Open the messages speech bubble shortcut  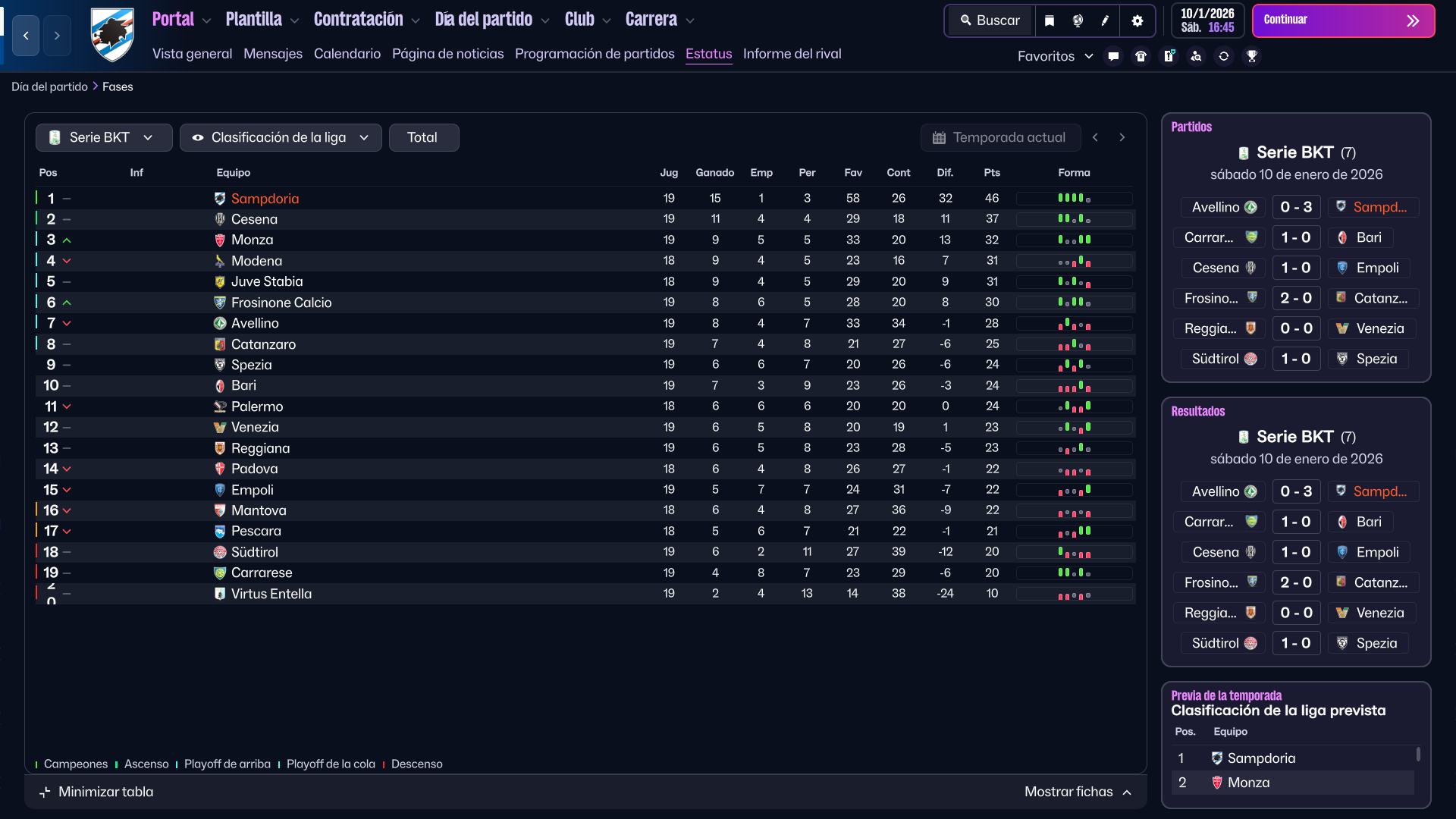pyautogui.click(x=1113, y=56)
